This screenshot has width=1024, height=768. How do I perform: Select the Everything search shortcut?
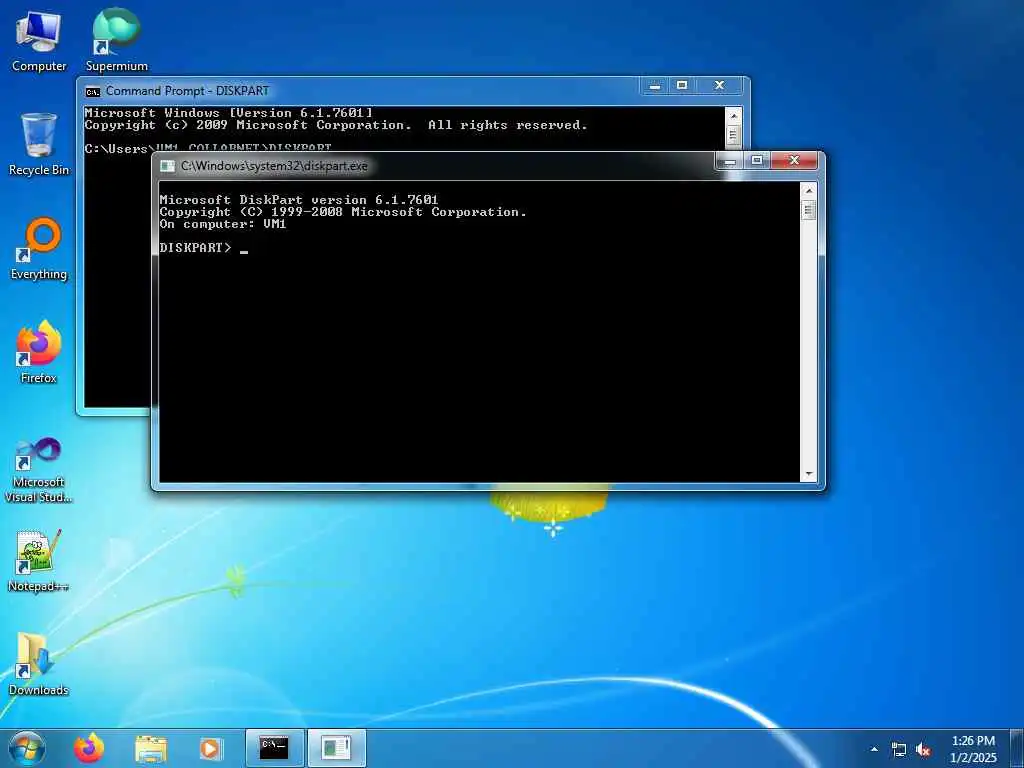[39, 249]
